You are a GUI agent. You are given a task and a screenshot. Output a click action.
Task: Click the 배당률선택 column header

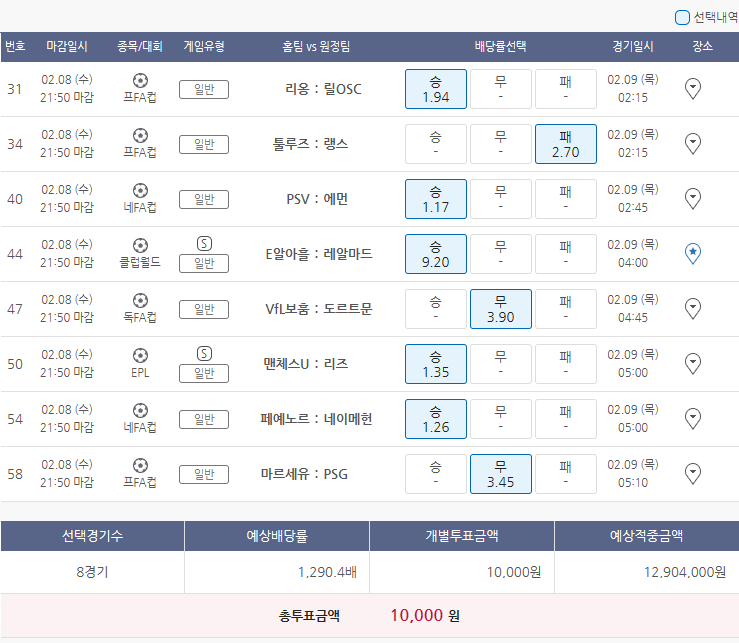501,46
